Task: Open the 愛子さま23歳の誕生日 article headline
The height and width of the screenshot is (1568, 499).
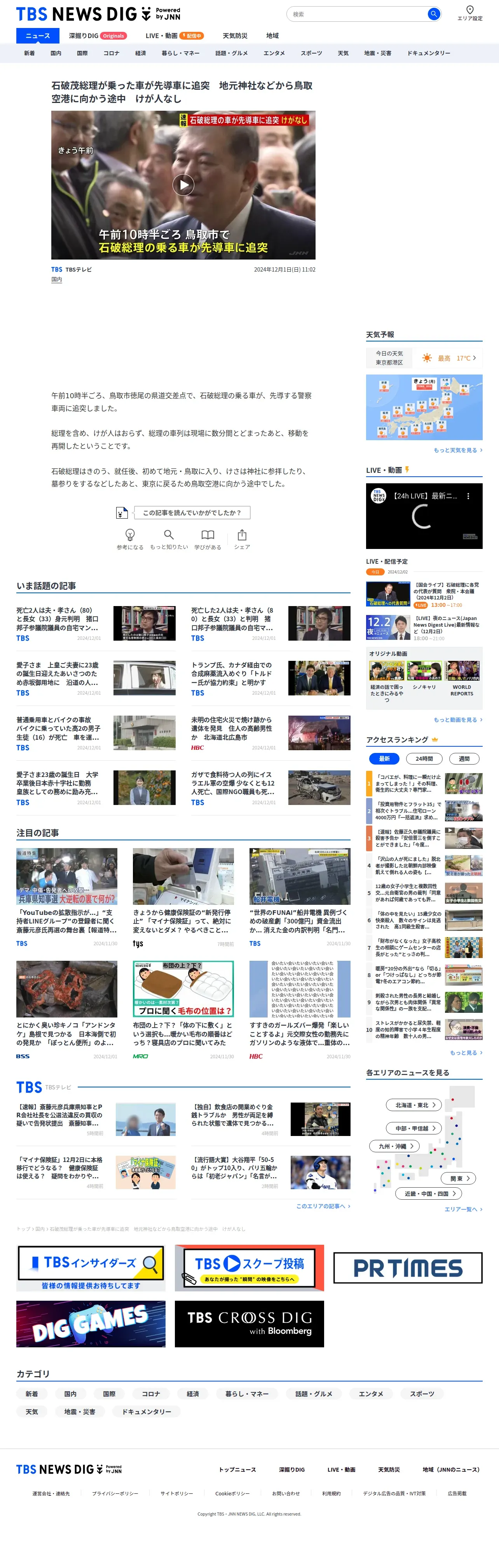Action: click(58, 783)
